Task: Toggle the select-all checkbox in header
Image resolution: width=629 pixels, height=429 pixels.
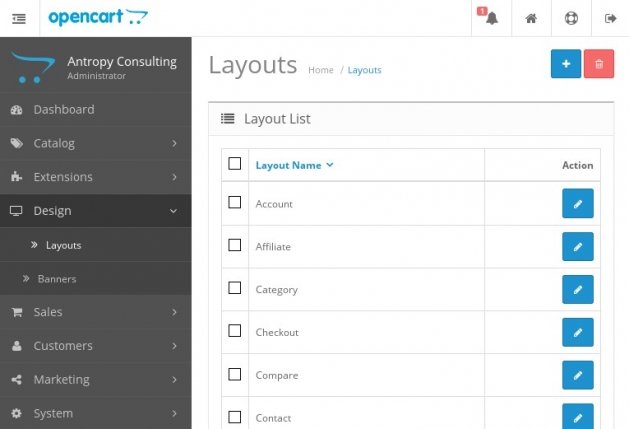Action: tap(235, 164)
